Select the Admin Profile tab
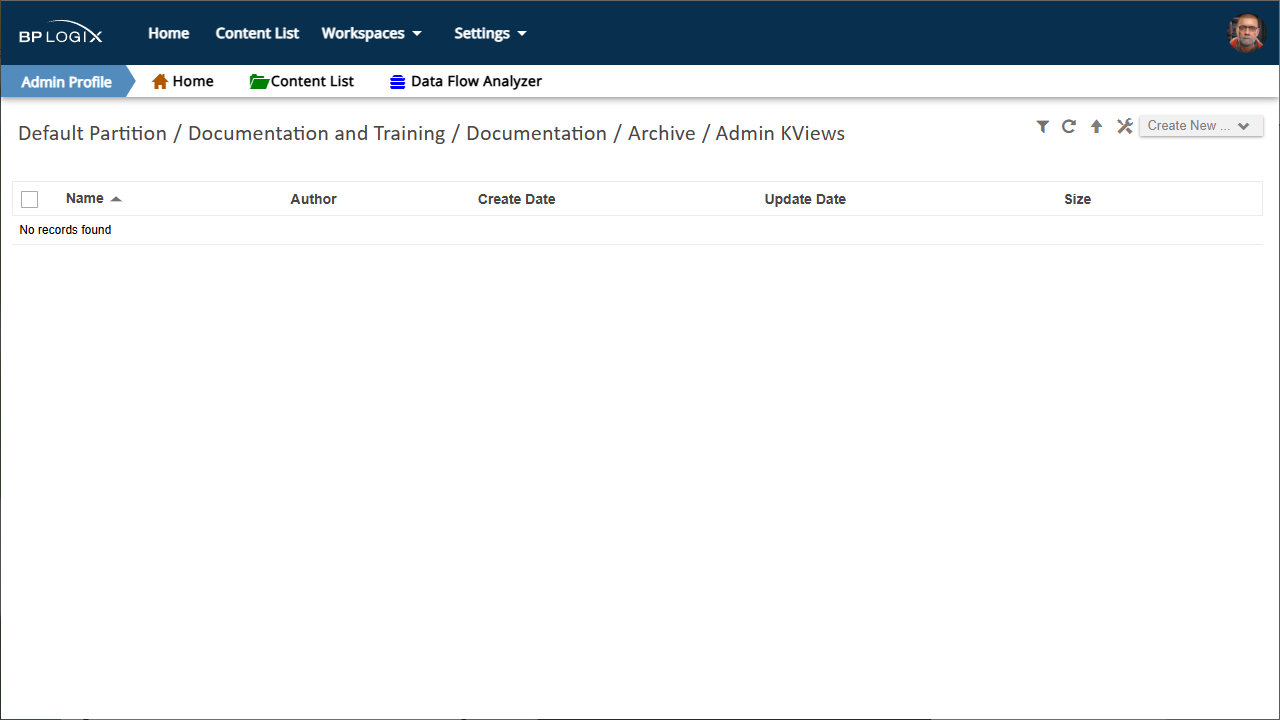1280x720 pixels. [66, 82]
